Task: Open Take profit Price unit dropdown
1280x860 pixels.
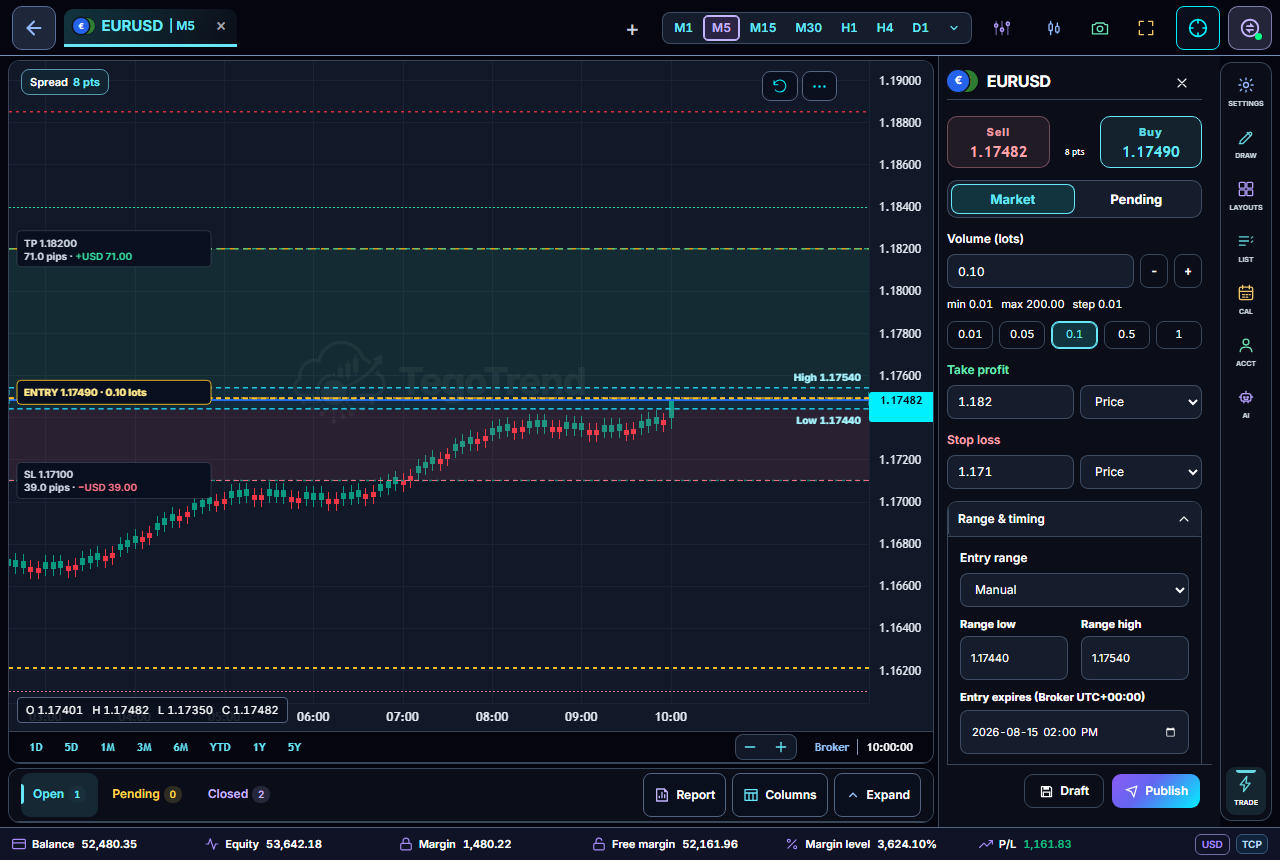Action: [x=1141, y=402]
